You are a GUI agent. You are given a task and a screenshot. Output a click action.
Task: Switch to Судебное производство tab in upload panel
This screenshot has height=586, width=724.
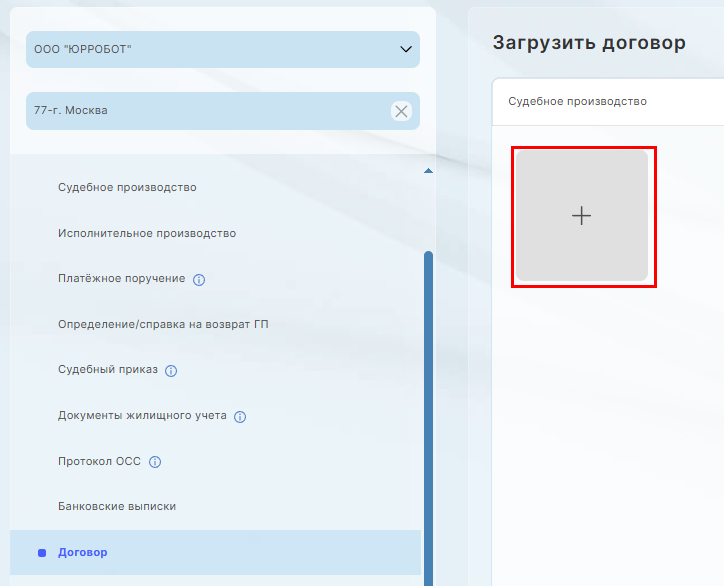tap(577, 101)
